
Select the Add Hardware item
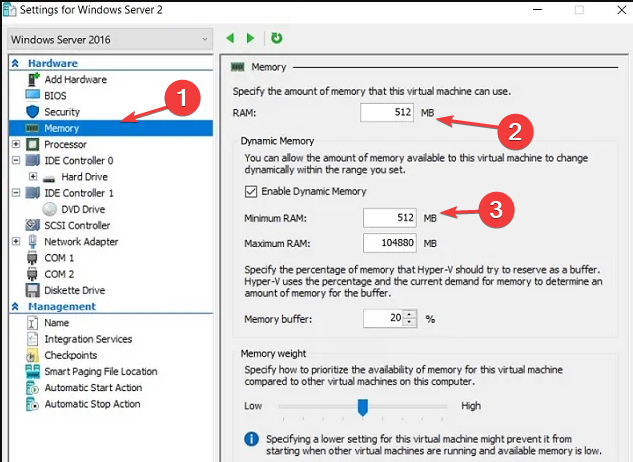coord(75,80)
